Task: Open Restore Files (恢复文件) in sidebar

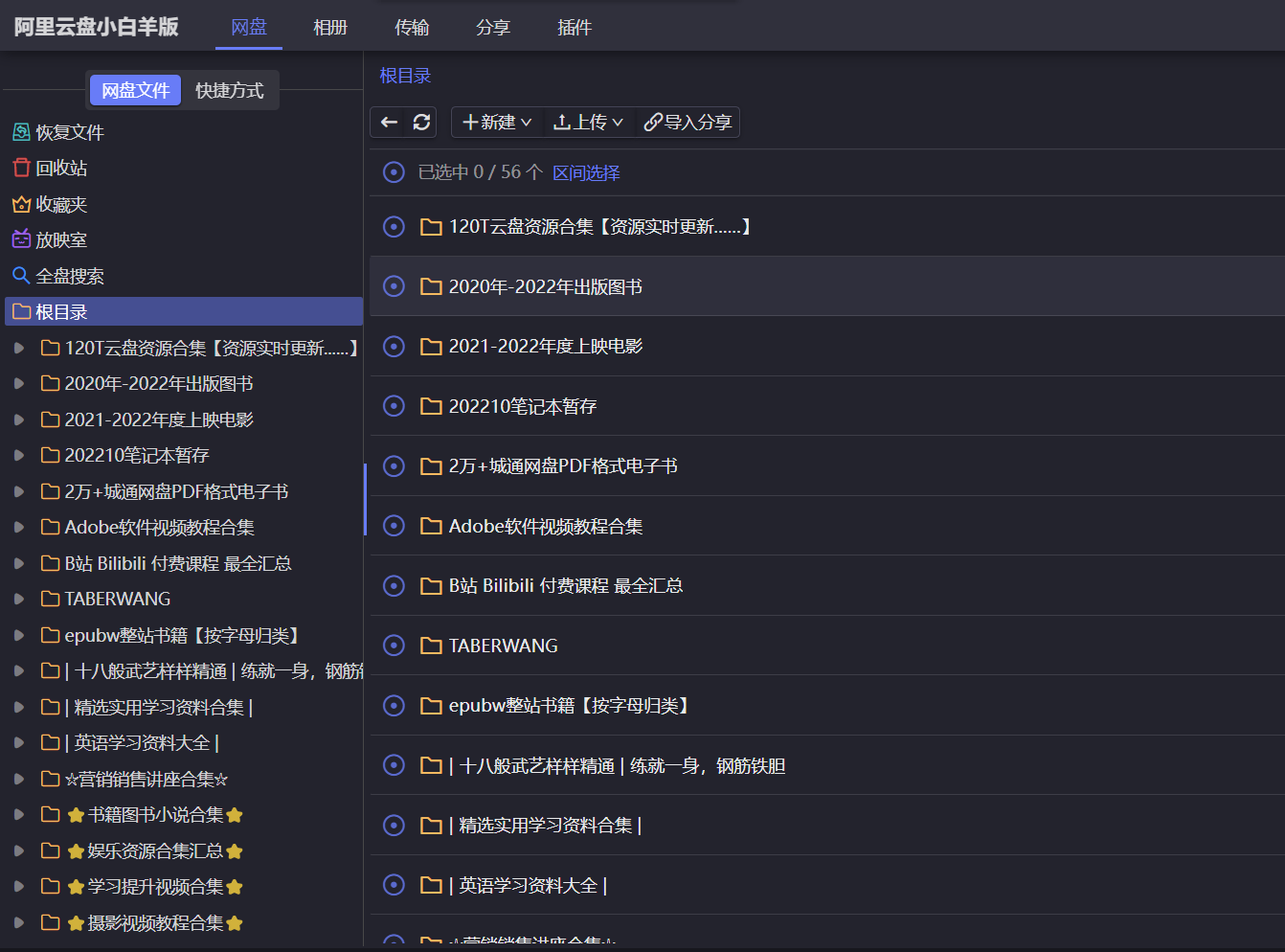Action: pyautogui.click(x=69, y=133)
